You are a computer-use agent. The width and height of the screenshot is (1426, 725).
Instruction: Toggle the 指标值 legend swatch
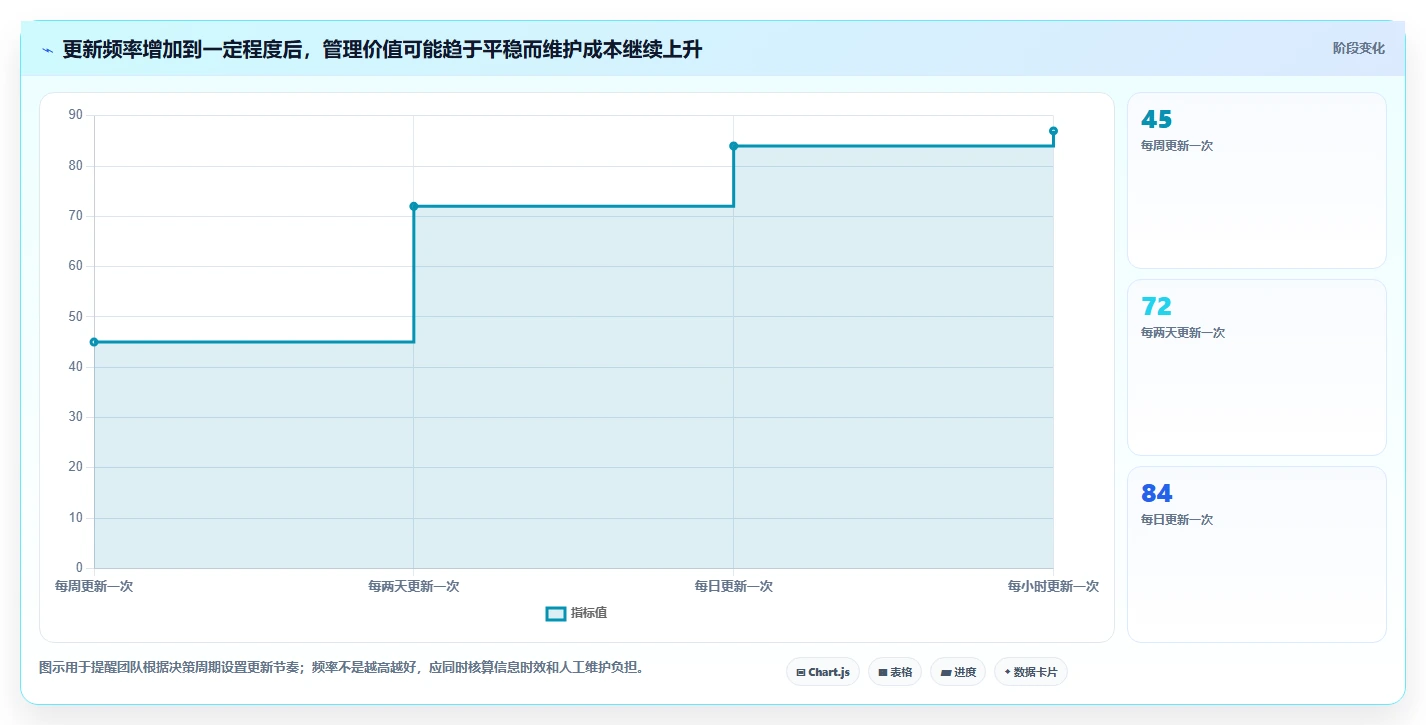pos(555,613)
